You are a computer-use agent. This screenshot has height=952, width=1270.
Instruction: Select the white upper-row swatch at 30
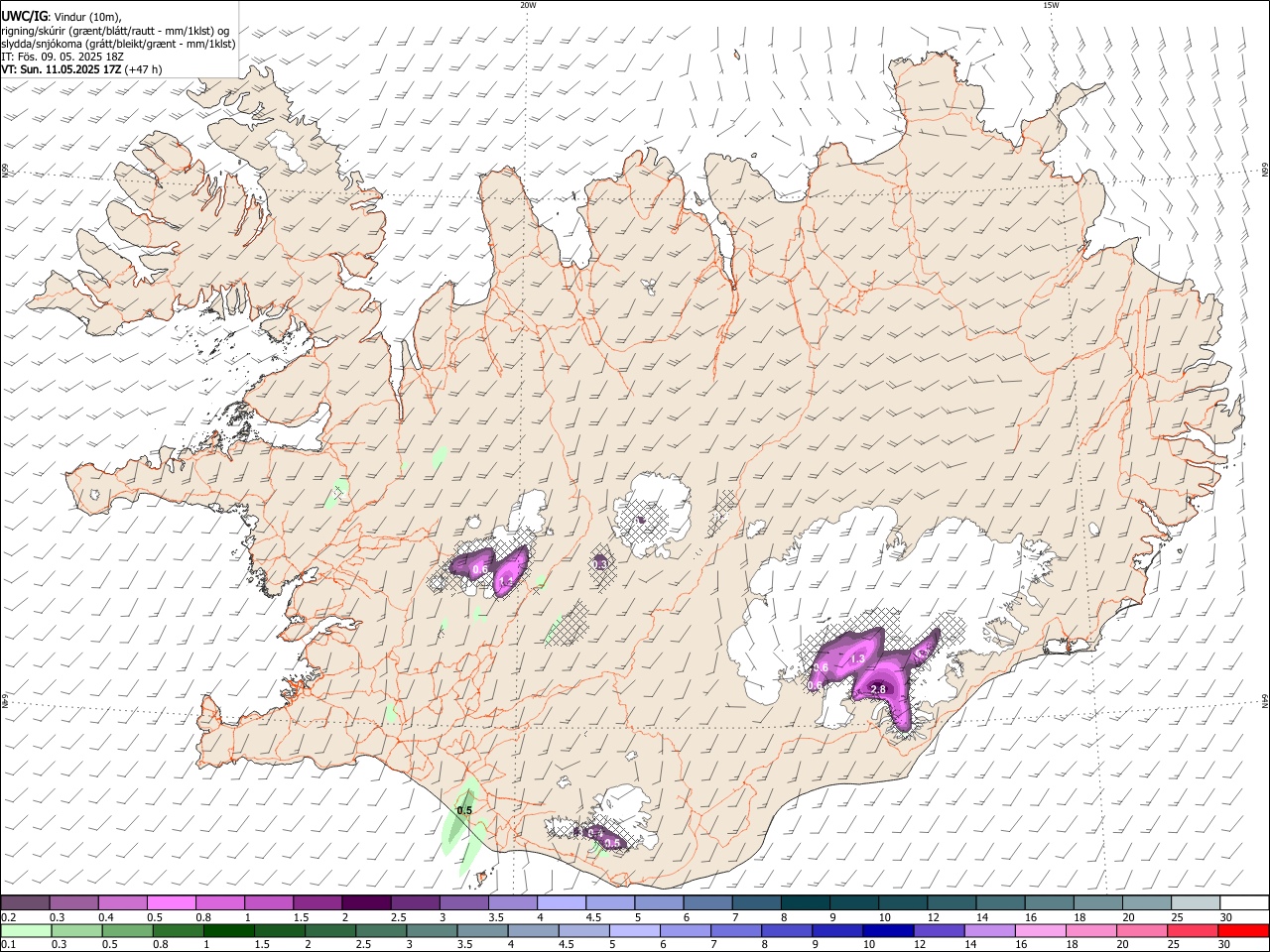[1243, 902]
